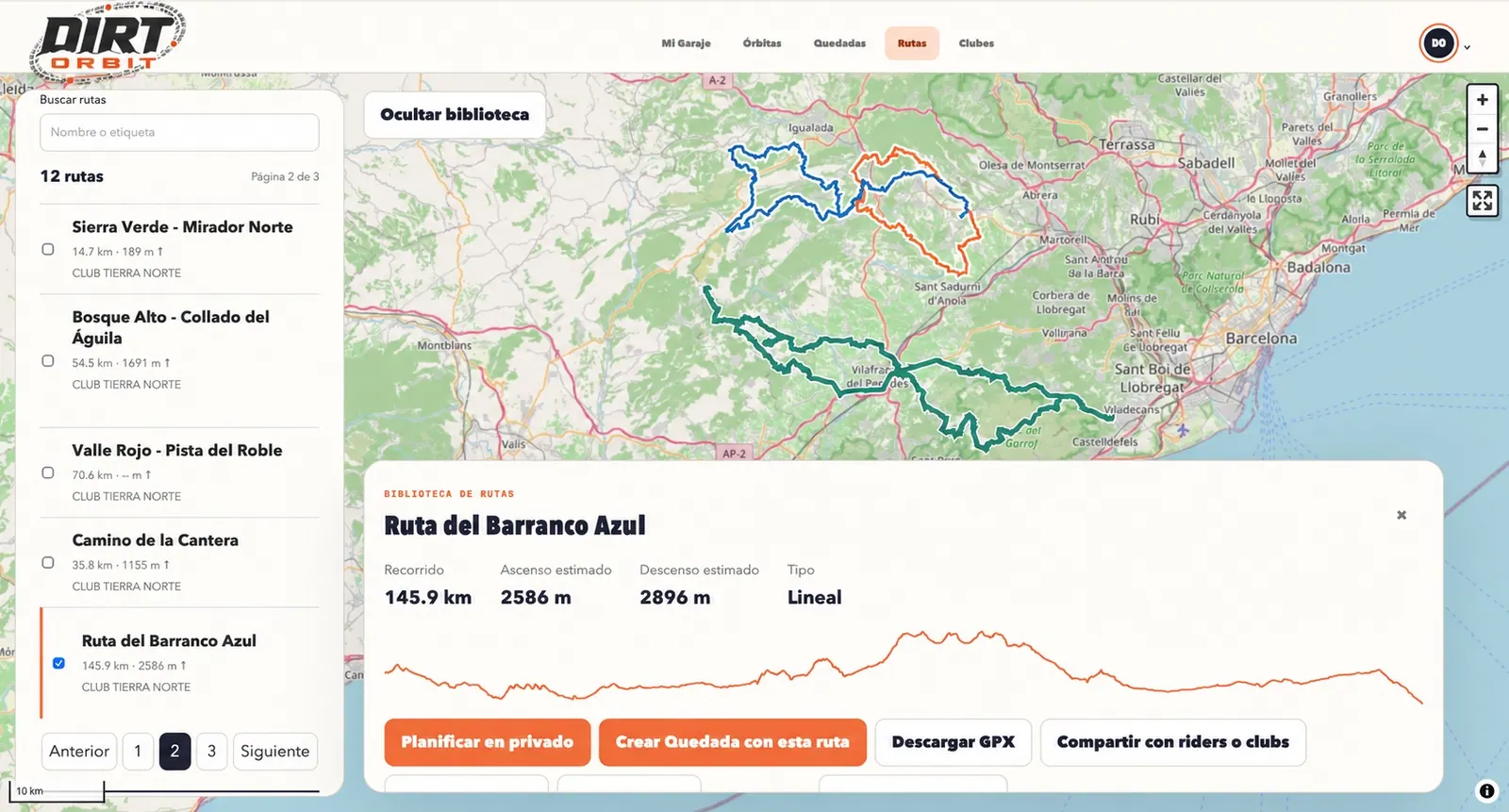Click Crear Quedada con esta ruta
Image resolution: width=1509 pixels, height=812 pixels.
(x=733, y=742)
